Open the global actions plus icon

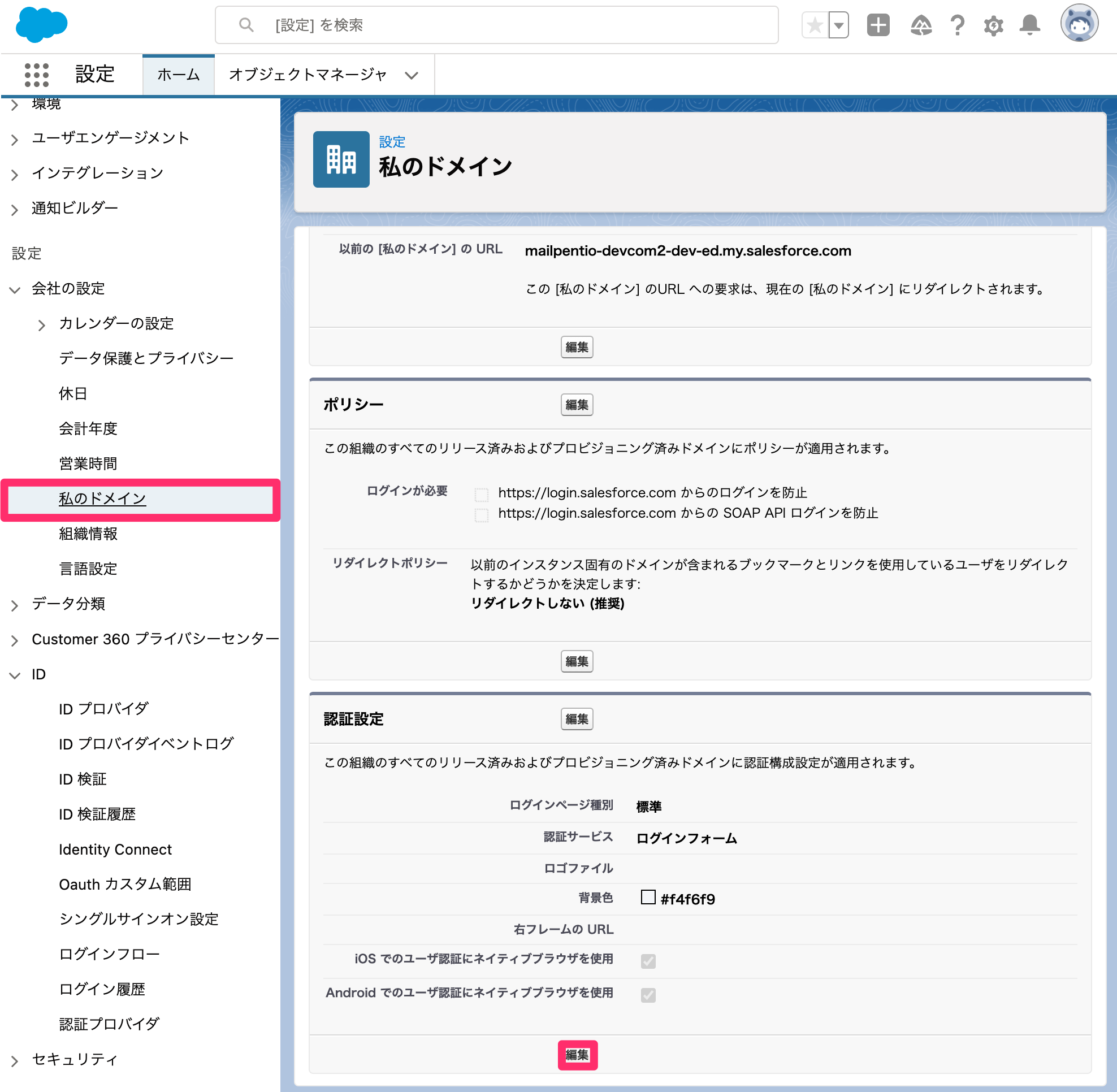878,25
